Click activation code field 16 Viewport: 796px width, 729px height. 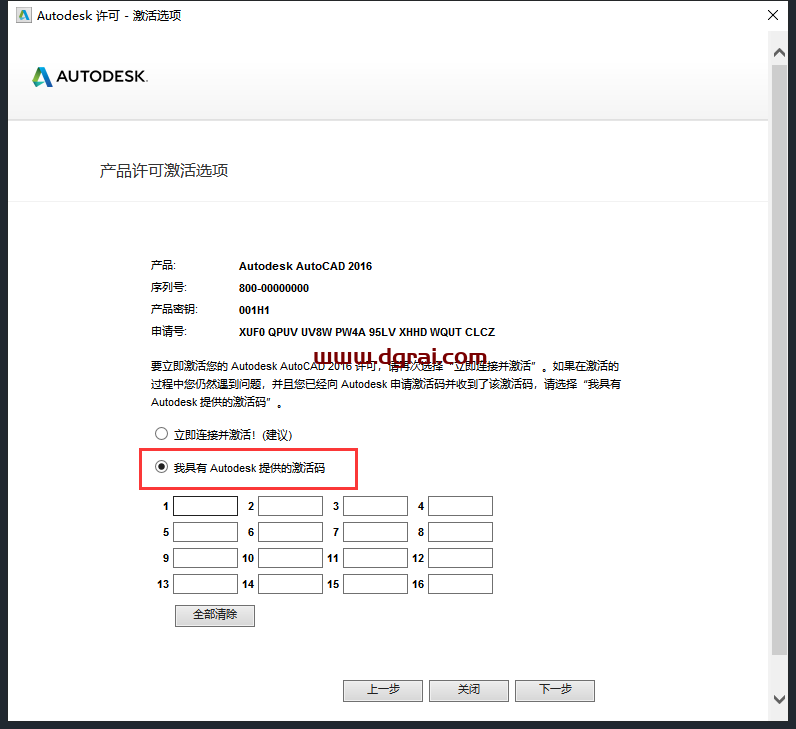coord(460,584)
